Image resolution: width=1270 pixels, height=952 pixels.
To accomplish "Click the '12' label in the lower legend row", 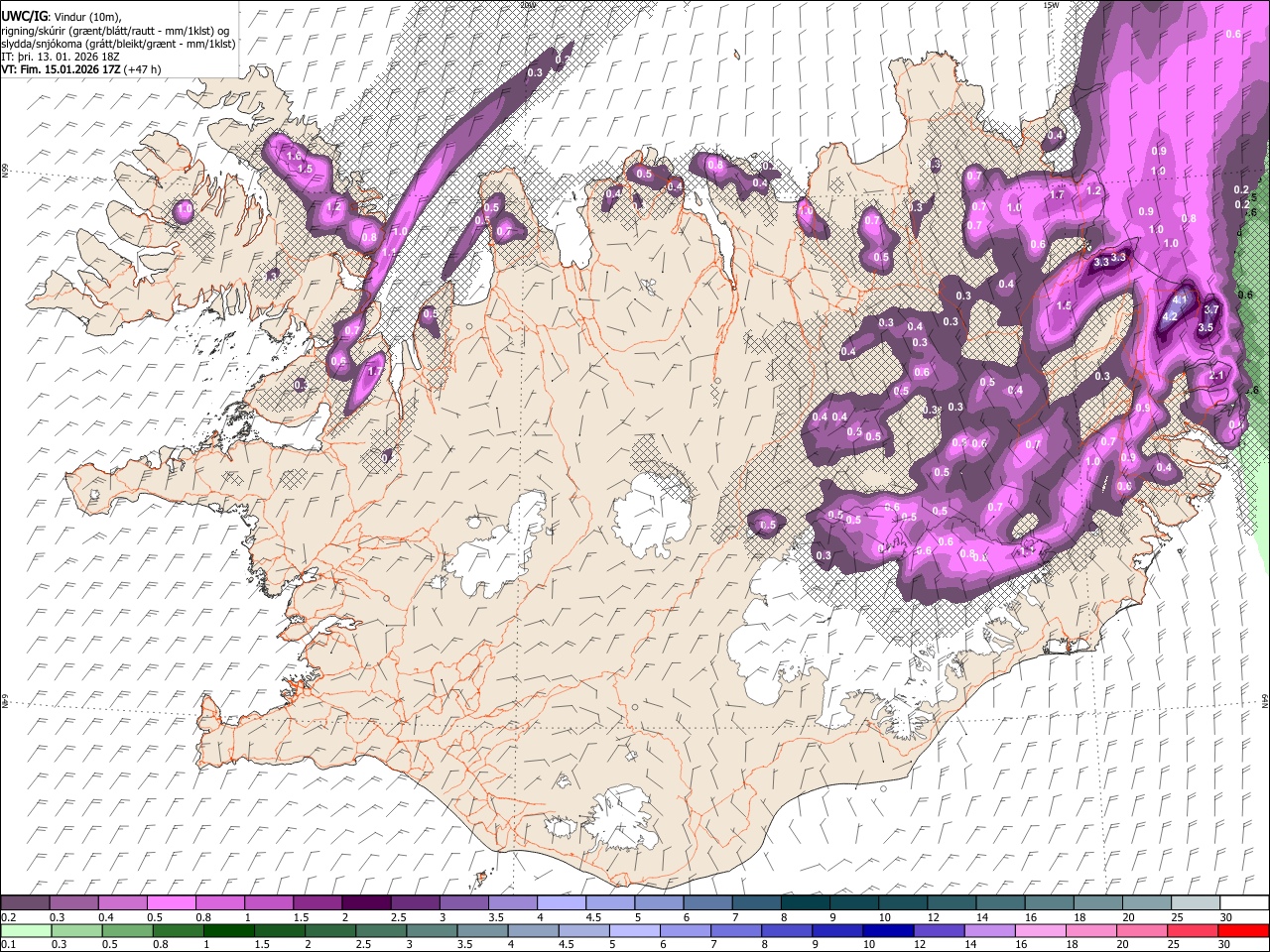I will (x=920, y=945).
